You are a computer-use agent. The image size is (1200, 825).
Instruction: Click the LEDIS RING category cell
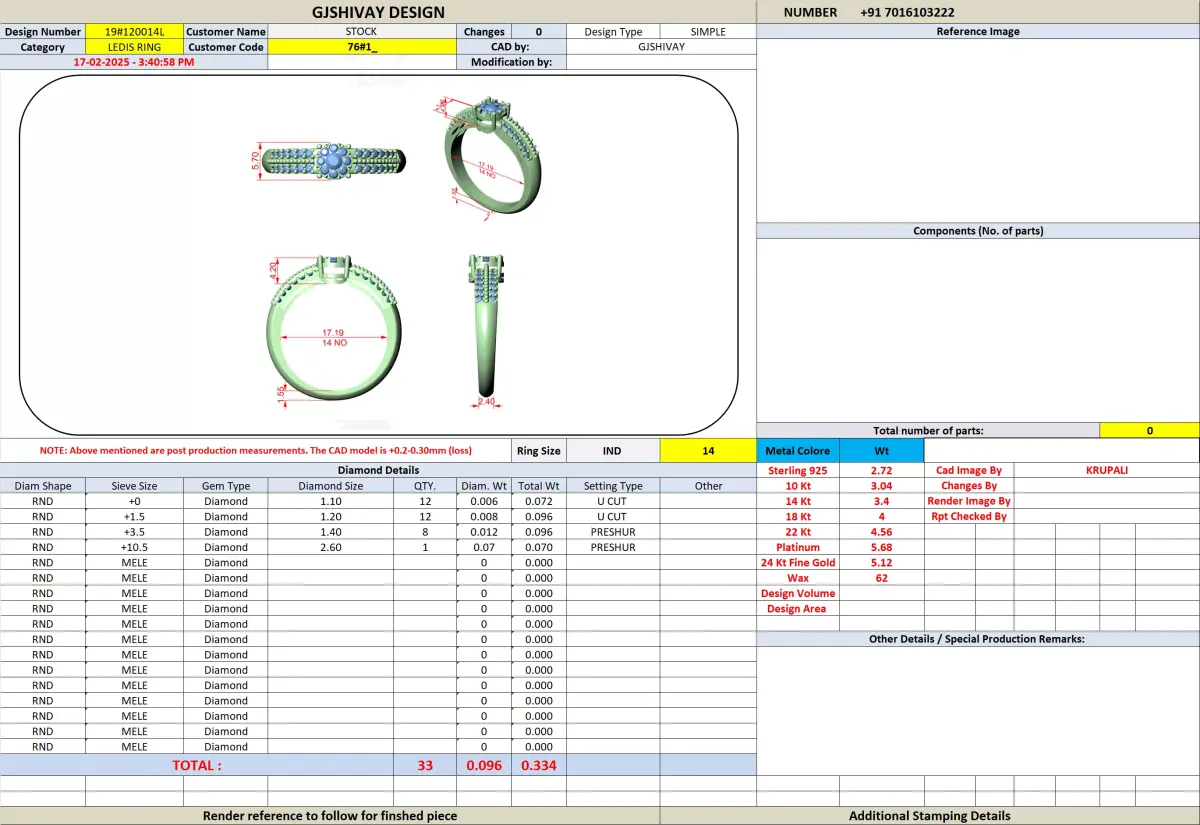[x=134, y=47]
